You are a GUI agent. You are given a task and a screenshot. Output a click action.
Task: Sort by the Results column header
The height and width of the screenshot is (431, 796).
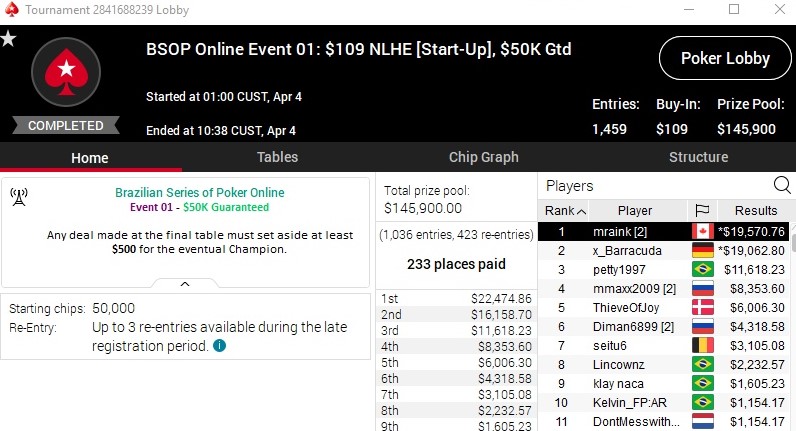coord(755,211)
